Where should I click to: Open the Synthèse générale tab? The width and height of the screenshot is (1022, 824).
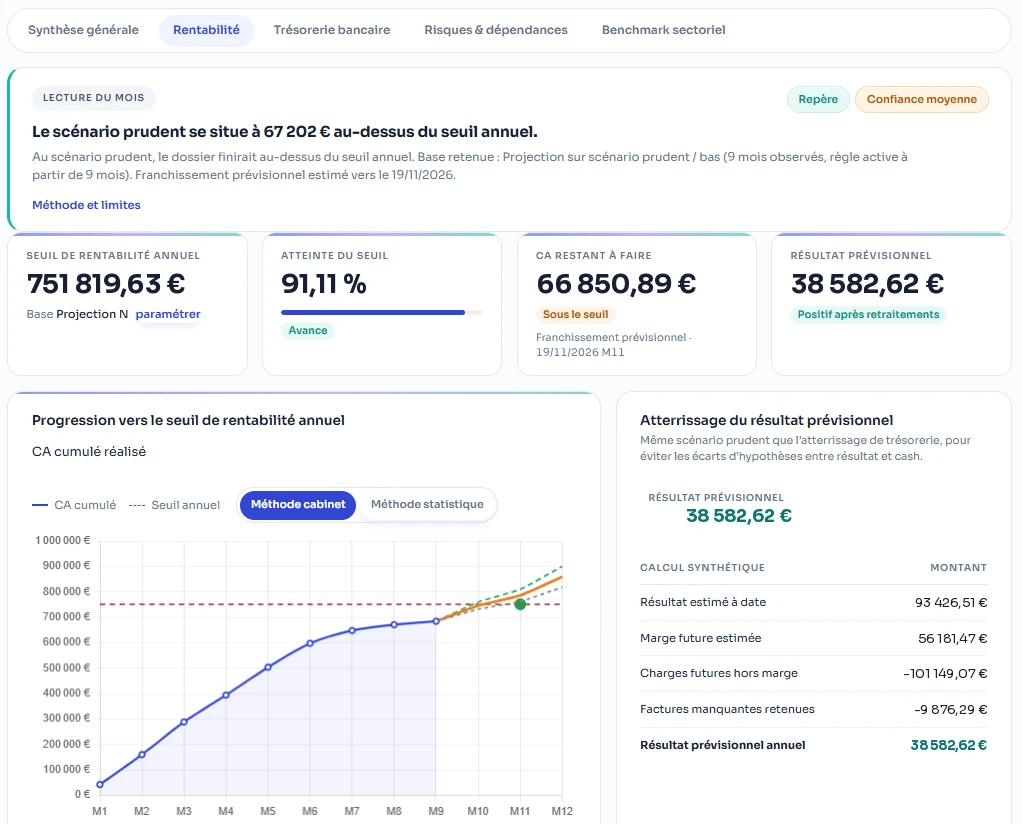tap(83, 30)
